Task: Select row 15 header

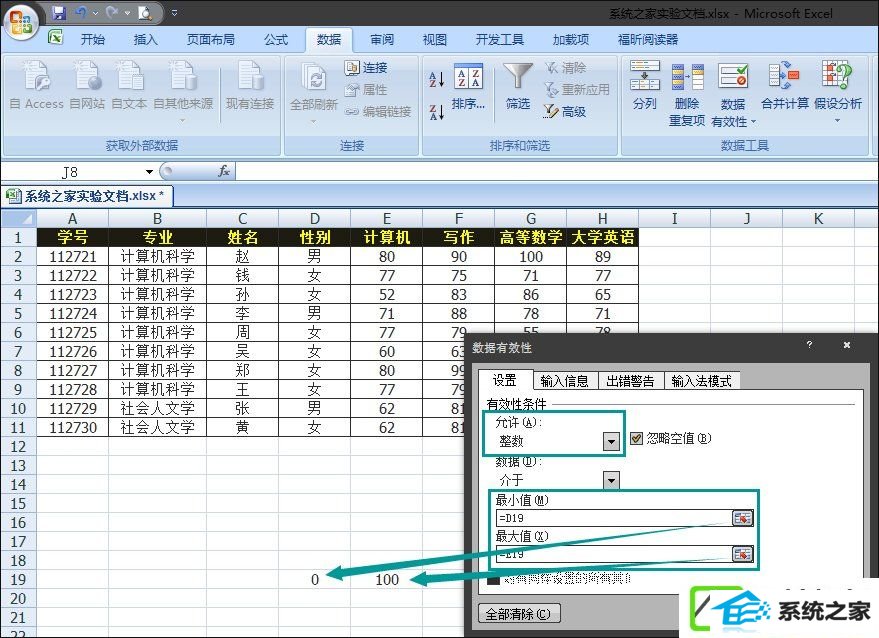Action: tap(18, 503)
